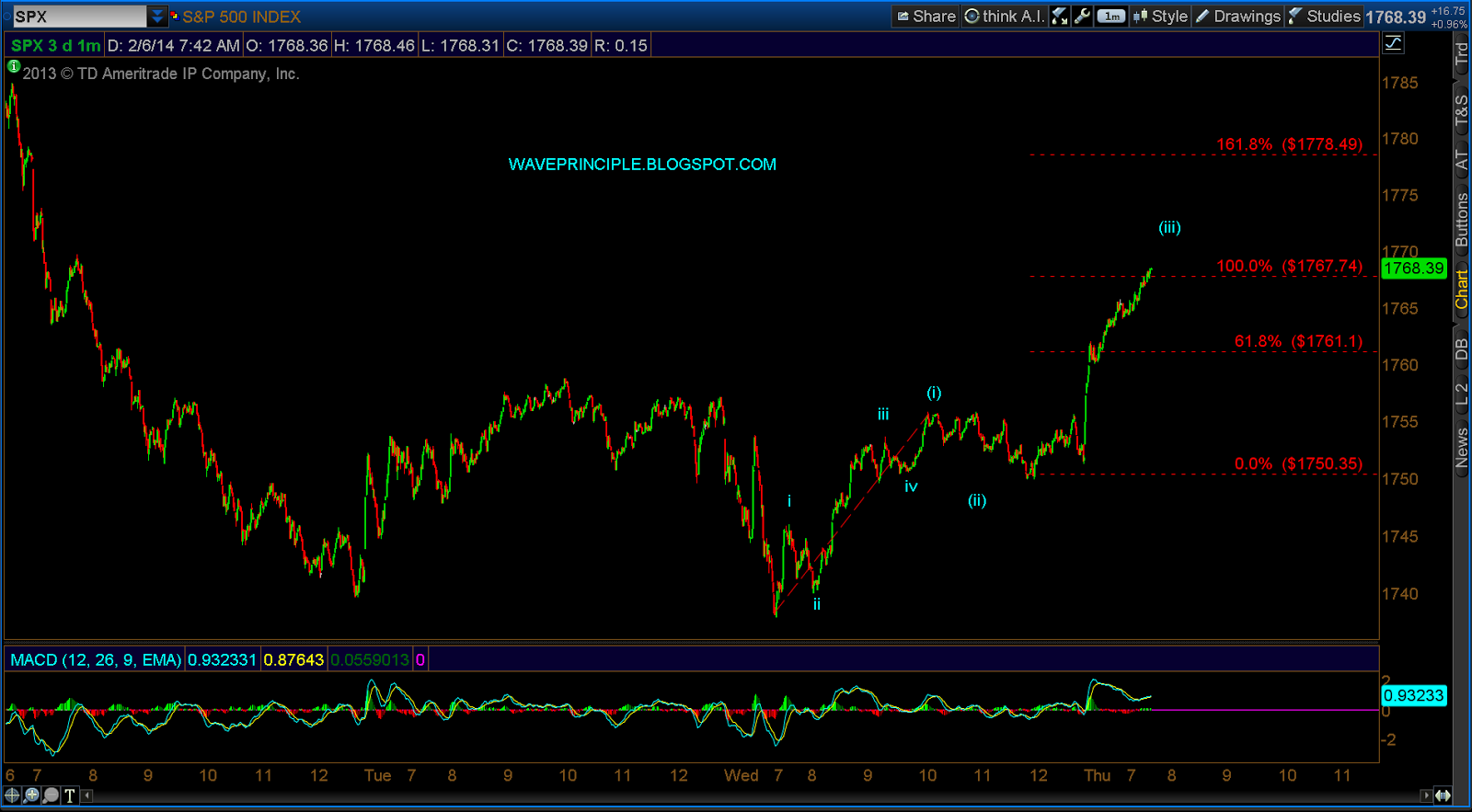
Task: Click the Wed label on the time axis
Action: coord(742,775)
